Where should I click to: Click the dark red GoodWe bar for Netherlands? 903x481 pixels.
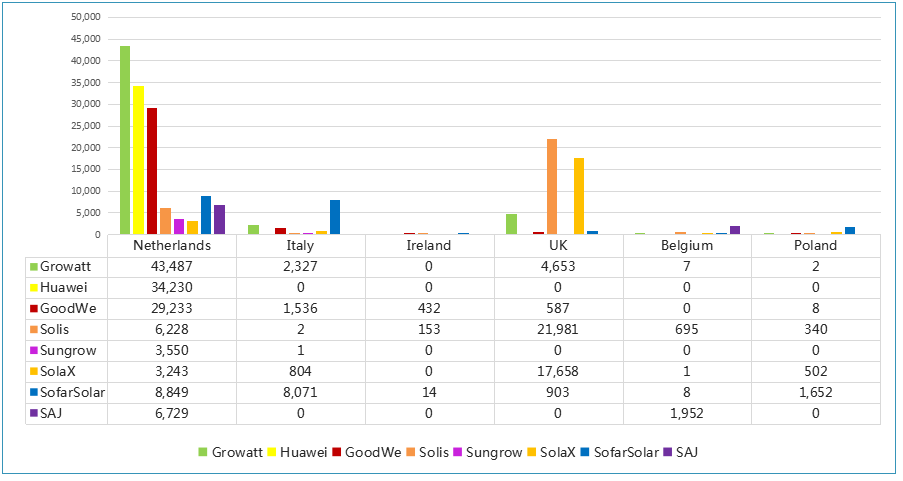coord(152,171)
